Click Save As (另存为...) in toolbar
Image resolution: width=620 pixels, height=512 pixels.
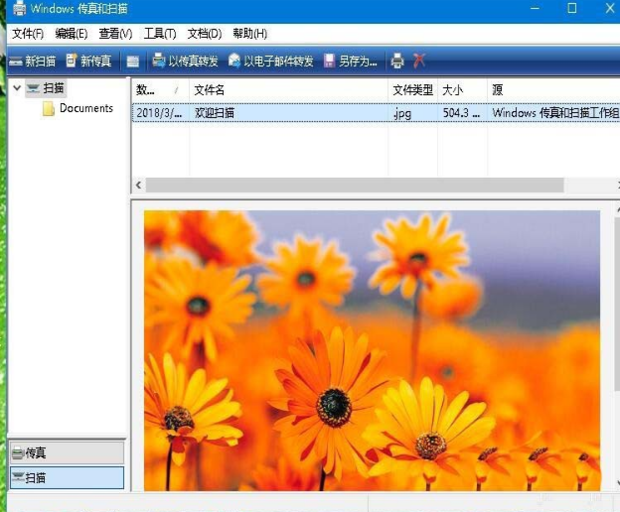tap(350, 61)
